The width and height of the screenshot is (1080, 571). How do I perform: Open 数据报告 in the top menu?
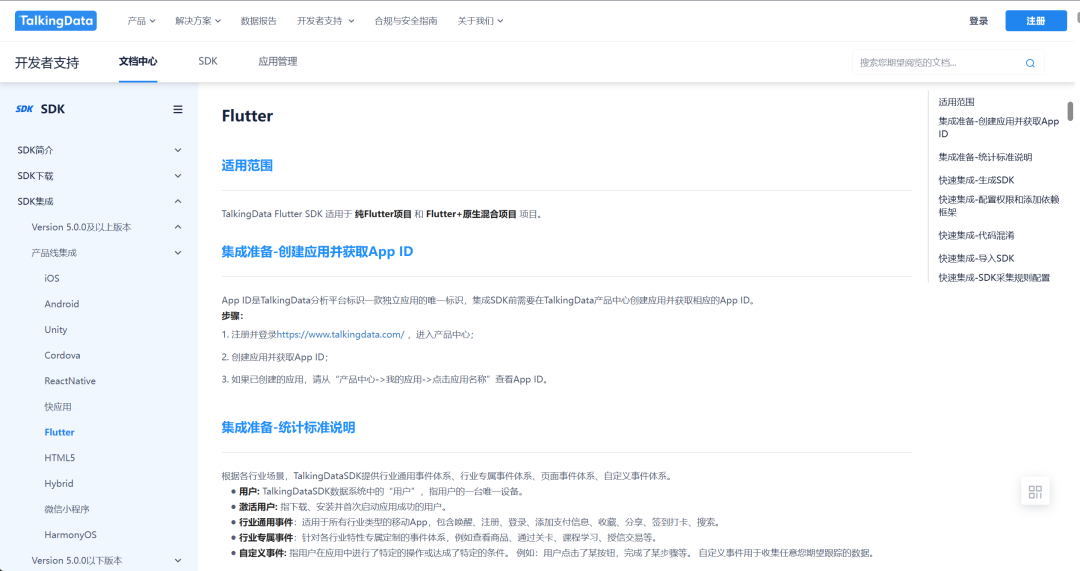tap(258, 21)
